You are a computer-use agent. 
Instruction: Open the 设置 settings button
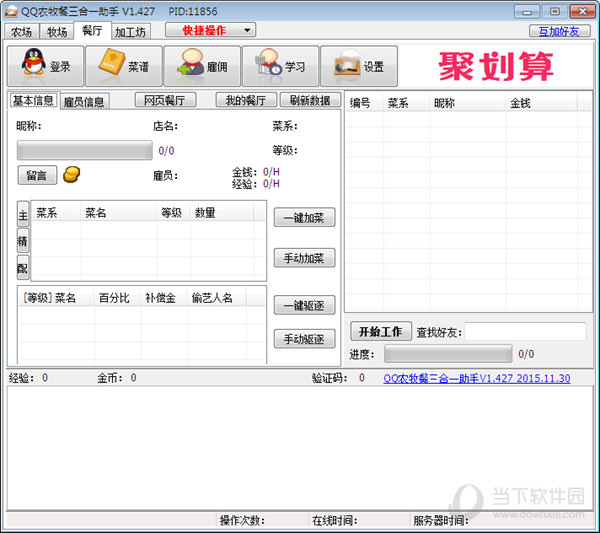tap(359, 66)
